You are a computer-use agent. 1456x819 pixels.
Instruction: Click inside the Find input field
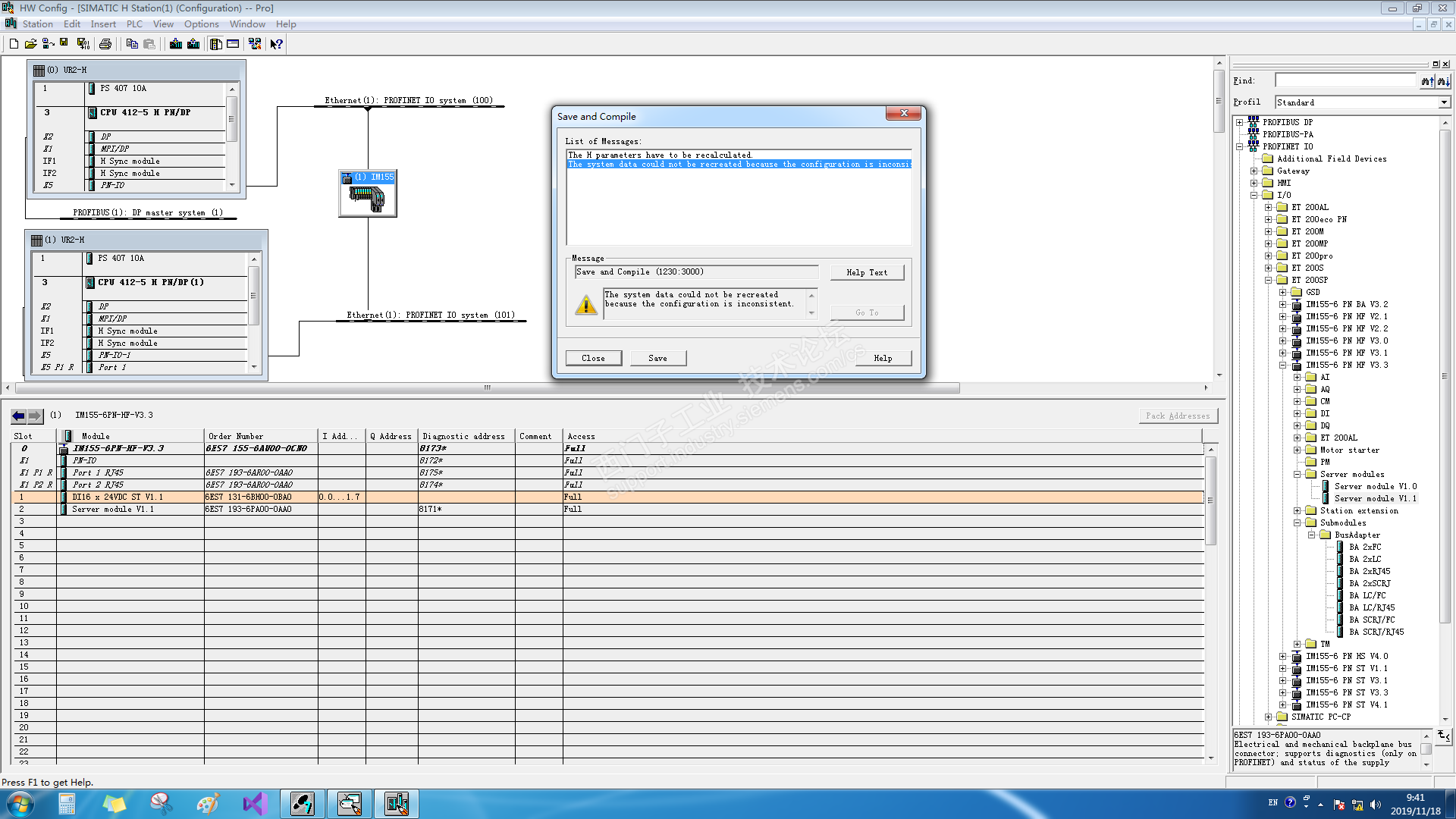pyautogui.click(x=1345, y=80)
